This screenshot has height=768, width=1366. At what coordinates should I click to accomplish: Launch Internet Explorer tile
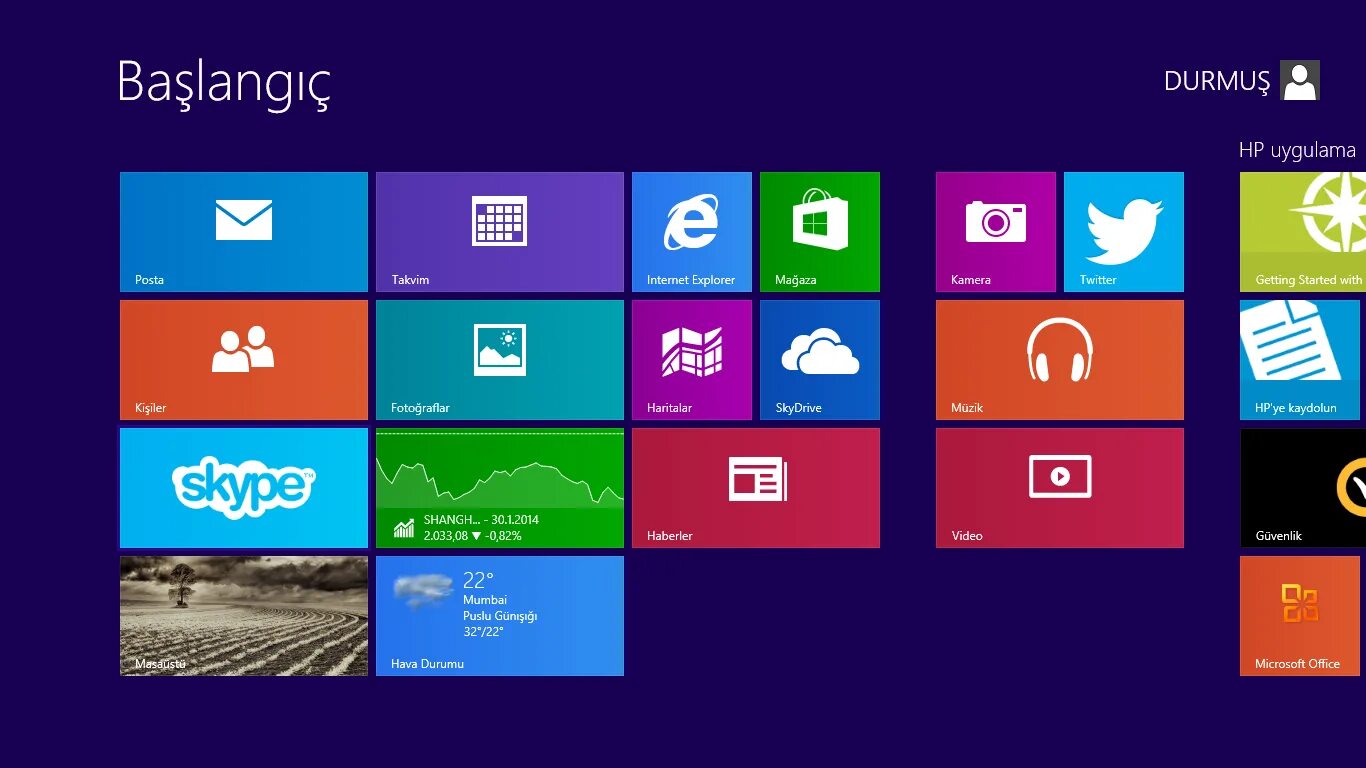tap(692, 232)
